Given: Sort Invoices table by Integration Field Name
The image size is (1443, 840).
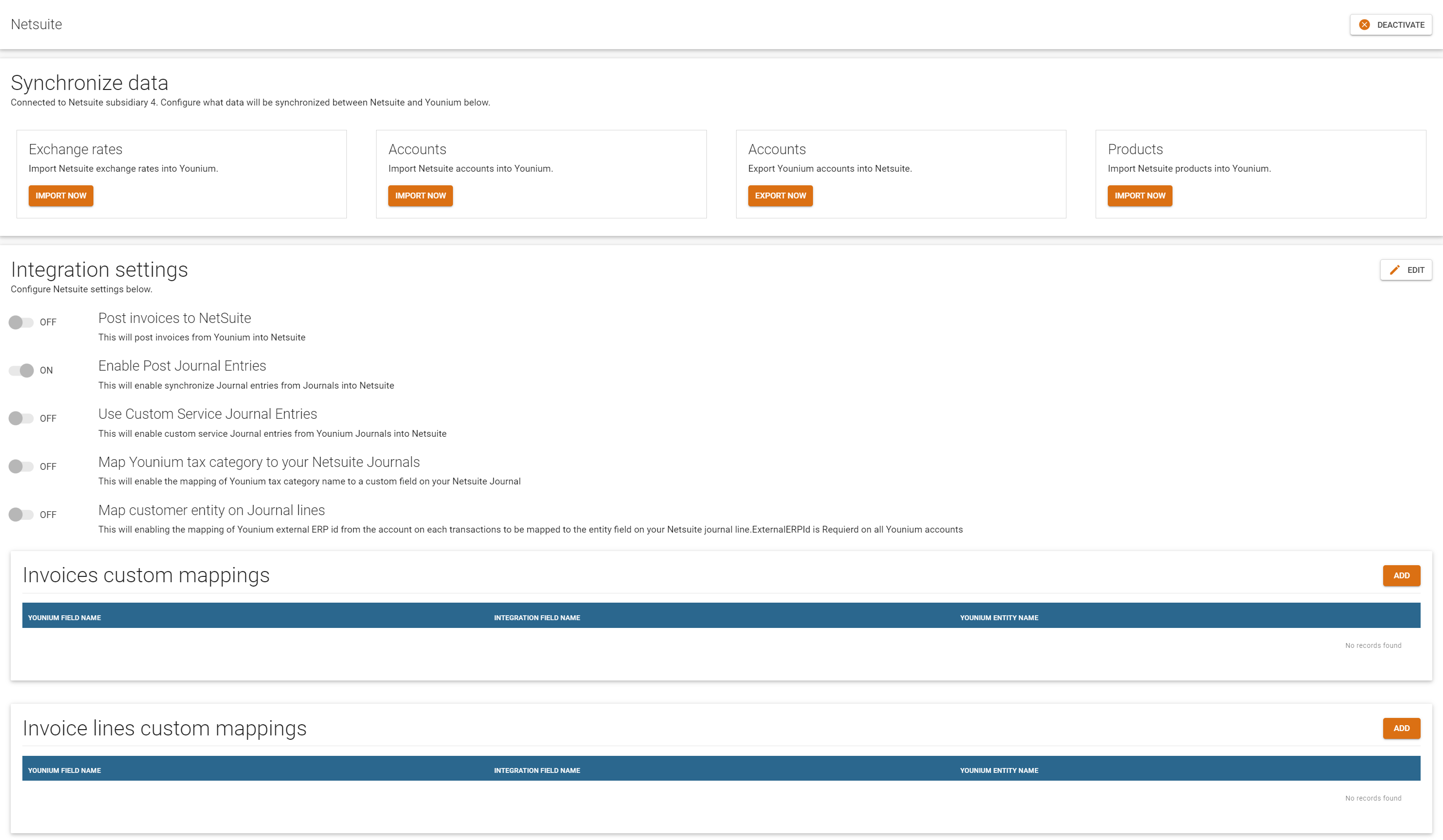Looking at the screenshot, I should click(537, 618).
